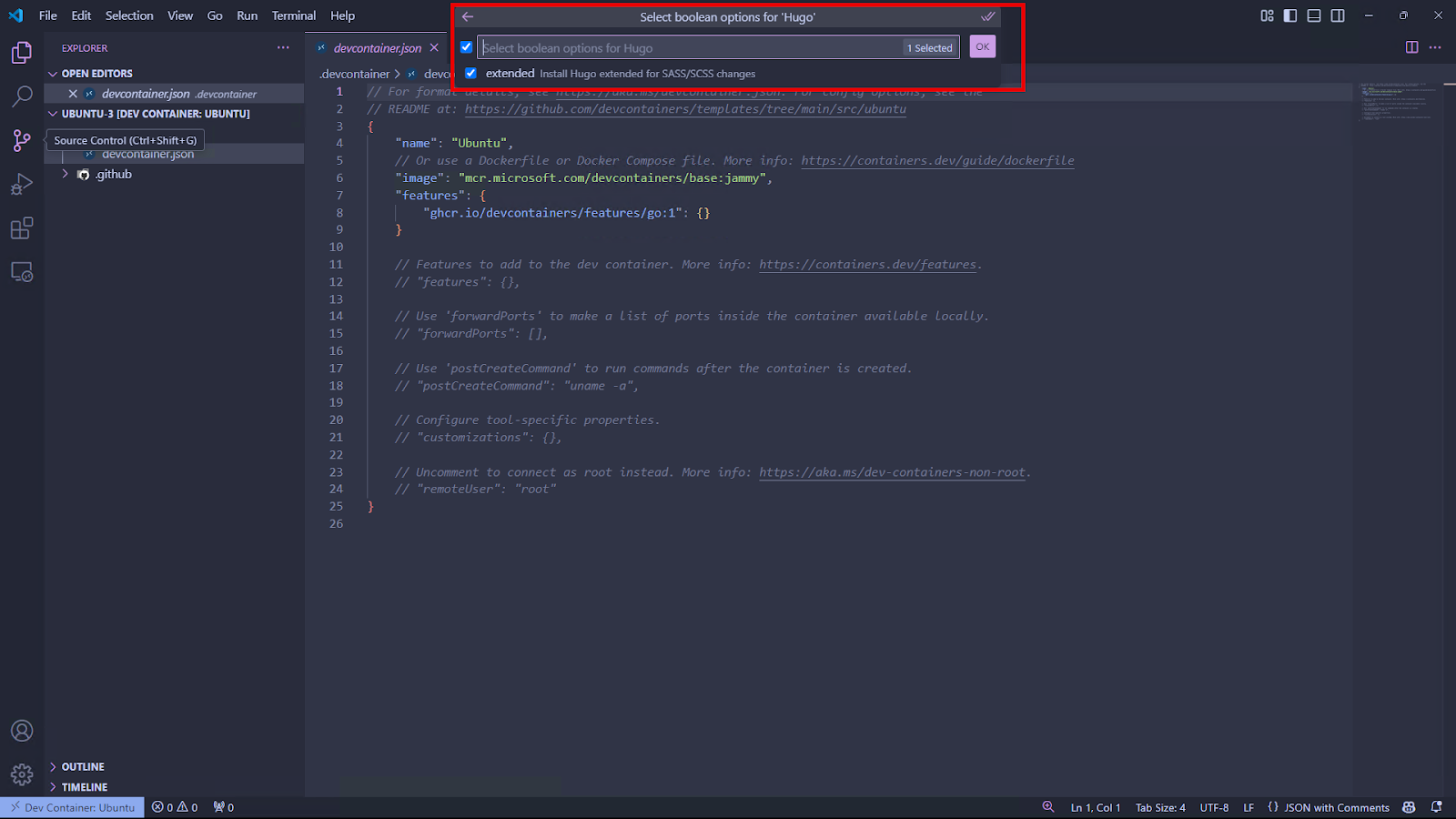1456x819 pixels.
Task: Click the .devcontainer breadcrumb
Action: point(355,74)
